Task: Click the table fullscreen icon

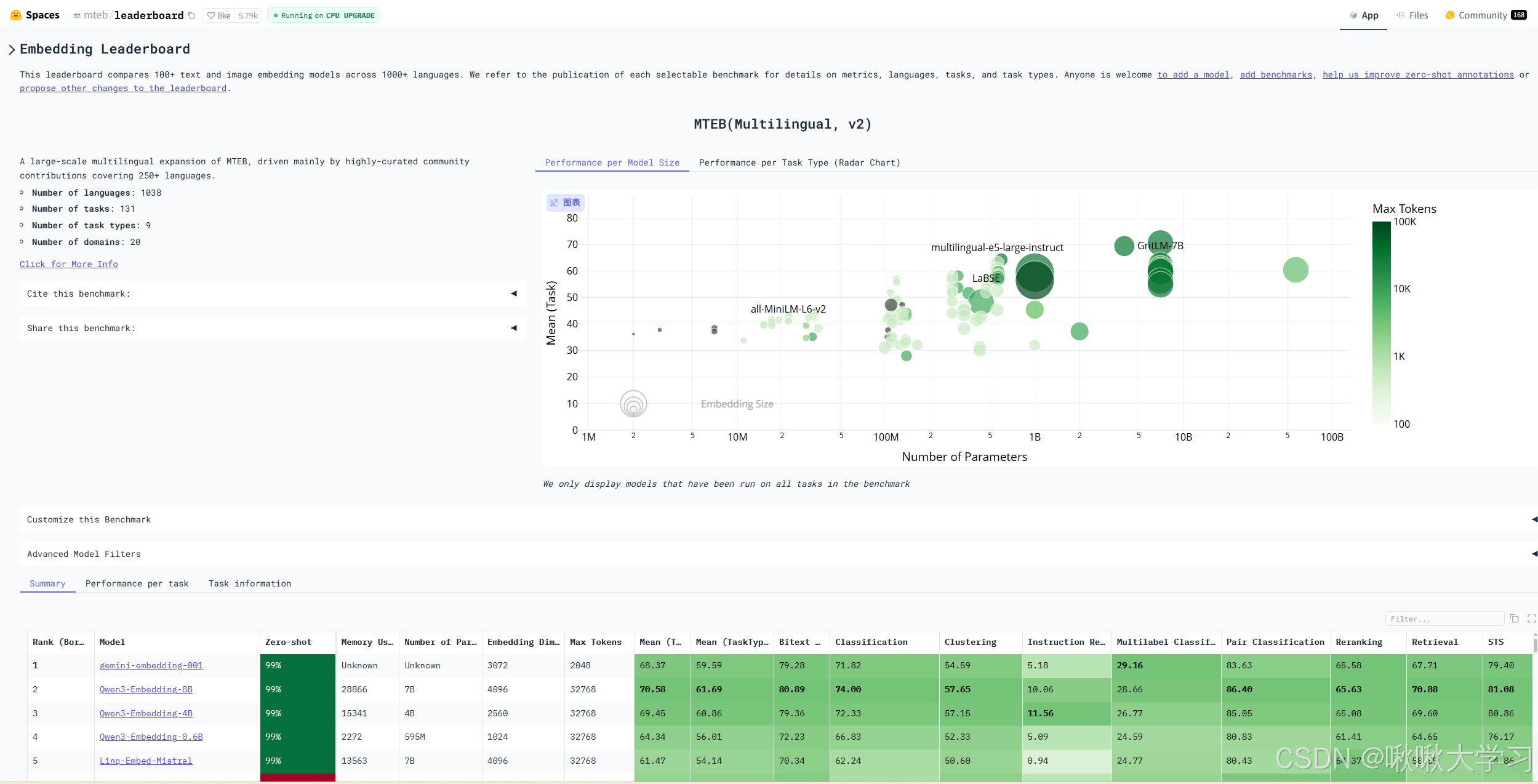Action: pyautogui.click(x=1531, y=618)
